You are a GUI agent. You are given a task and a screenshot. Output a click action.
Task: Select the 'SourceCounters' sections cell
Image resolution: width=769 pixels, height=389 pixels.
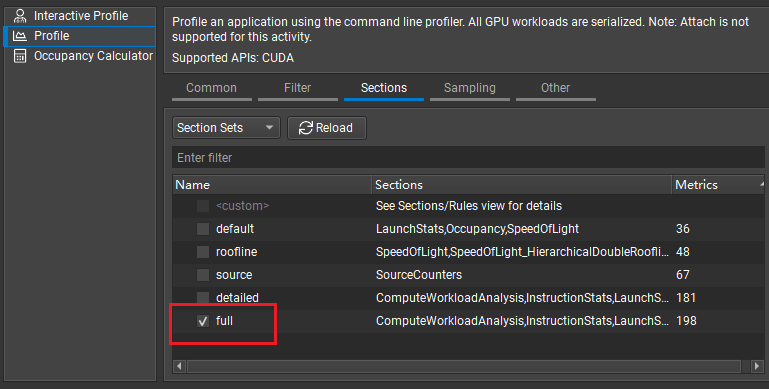(419, 275)
